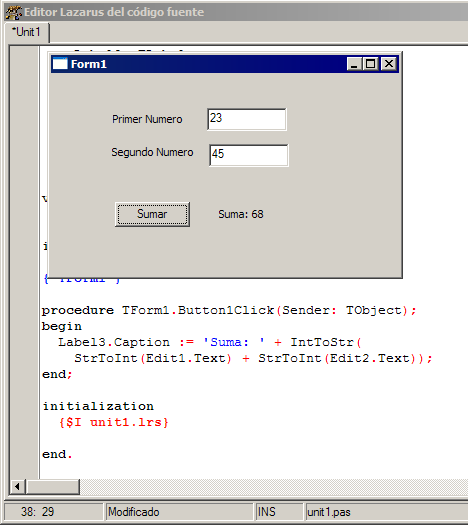
Task: Click the Form1 window icon
Action: coord(60,63)
